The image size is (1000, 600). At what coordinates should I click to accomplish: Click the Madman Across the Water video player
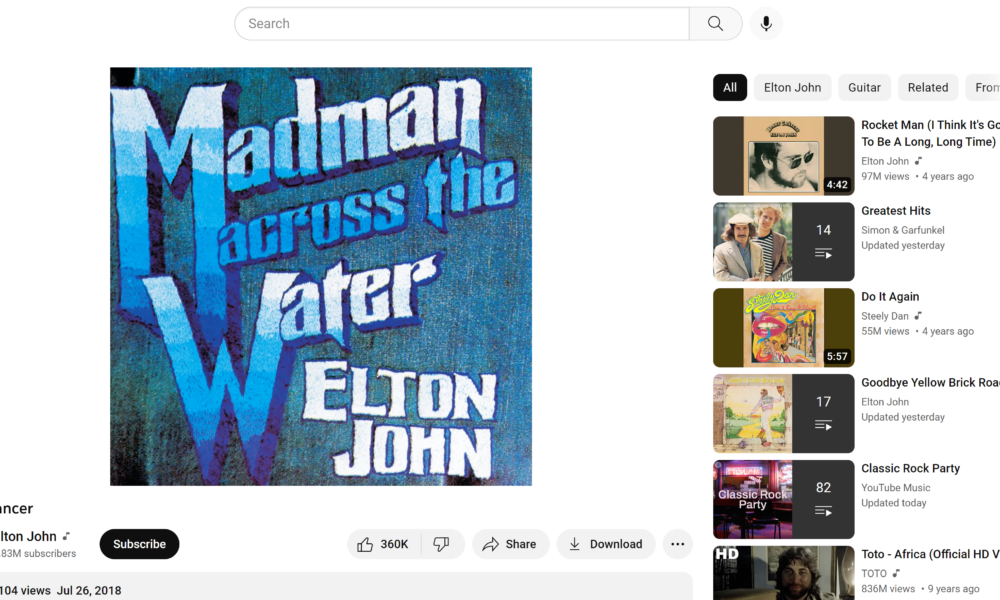click(x=321, y=277)
